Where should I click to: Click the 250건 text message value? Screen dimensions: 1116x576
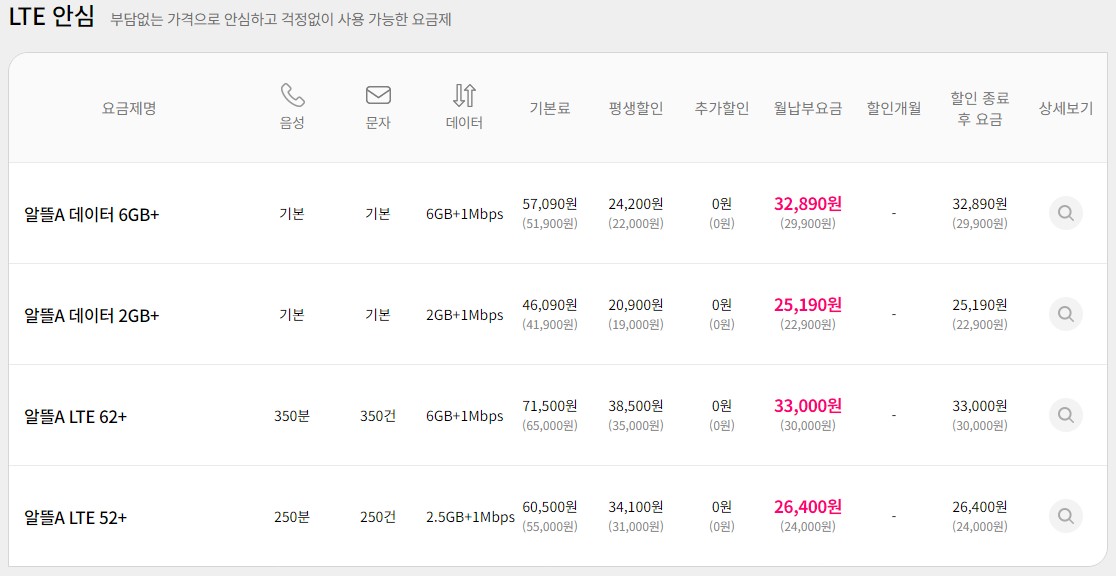coord(378,517)
